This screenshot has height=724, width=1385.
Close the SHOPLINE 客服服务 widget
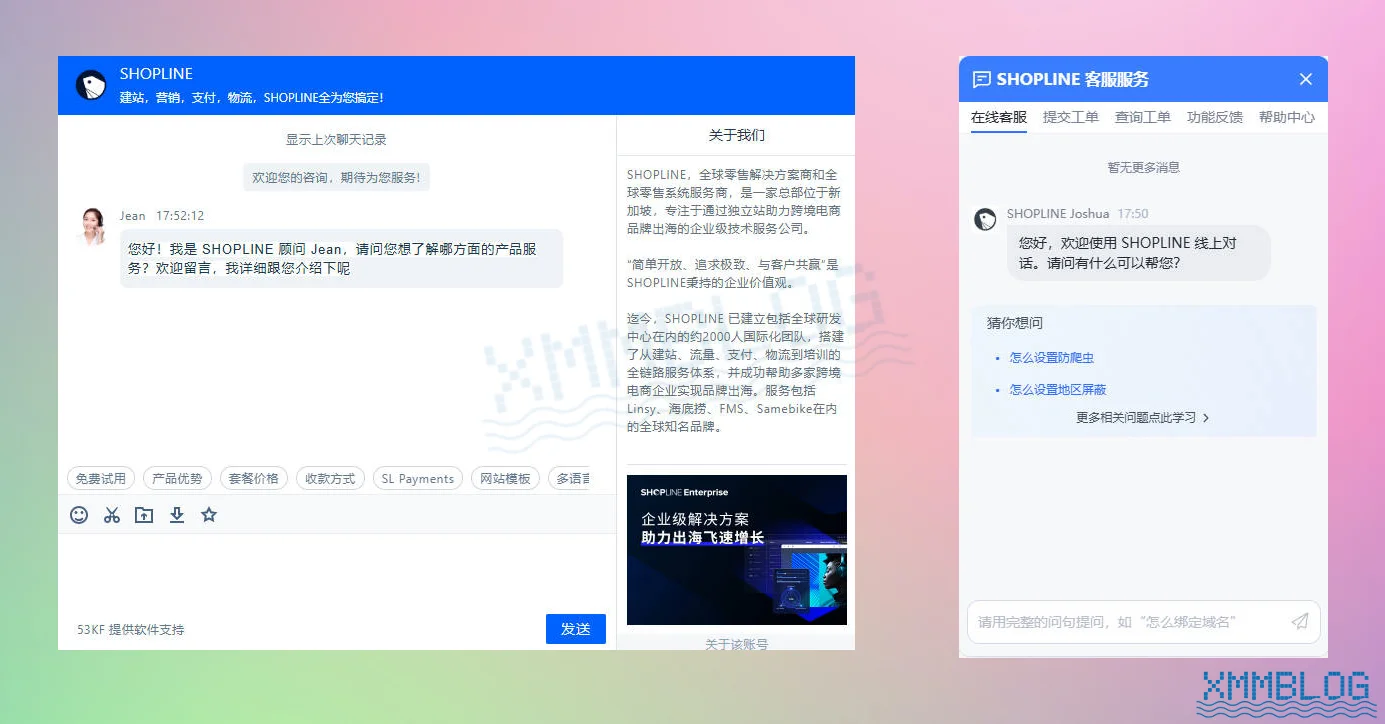click(x=1305, y=79)
